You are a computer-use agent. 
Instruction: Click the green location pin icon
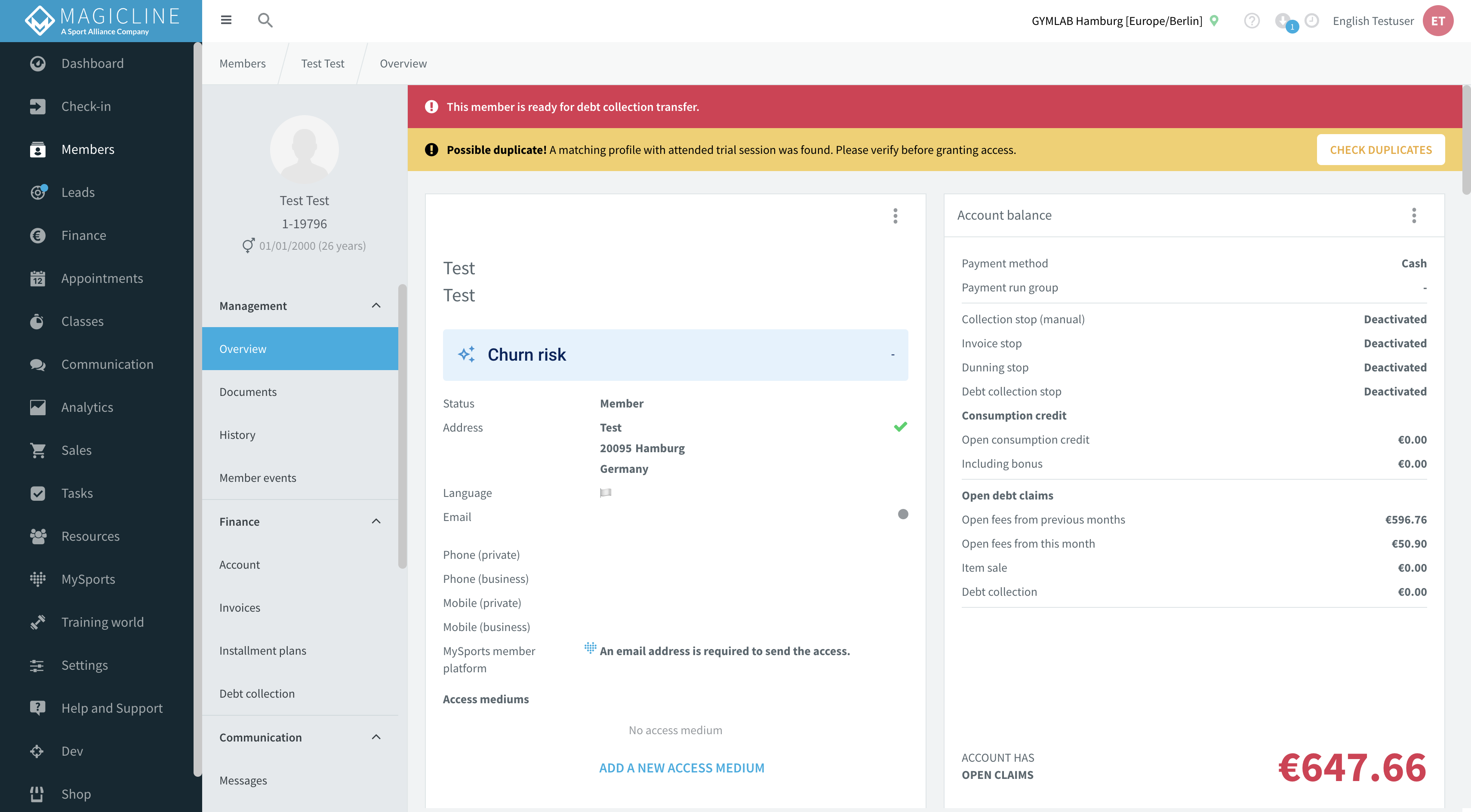pos(1214,21)
